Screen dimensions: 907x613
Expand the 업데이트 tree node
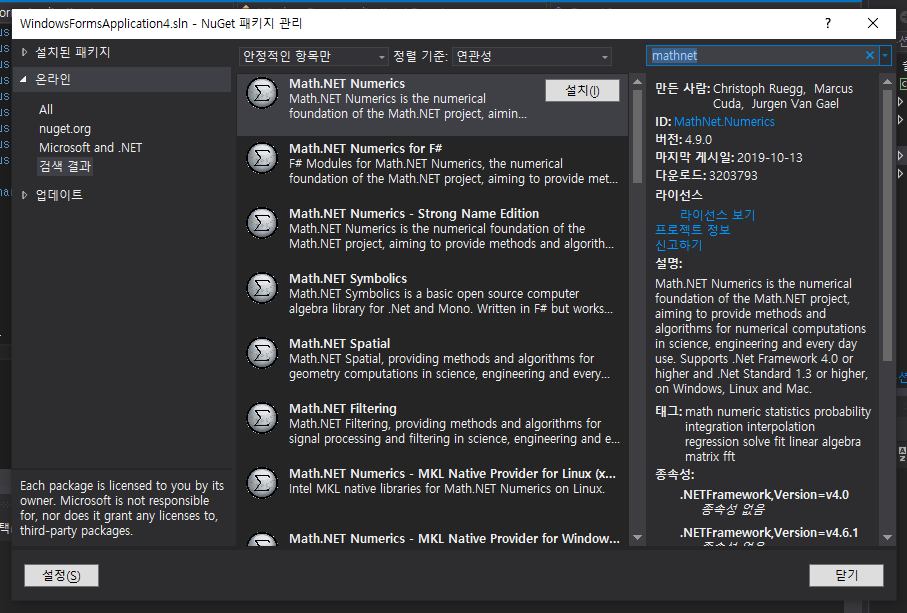[24, 195]
